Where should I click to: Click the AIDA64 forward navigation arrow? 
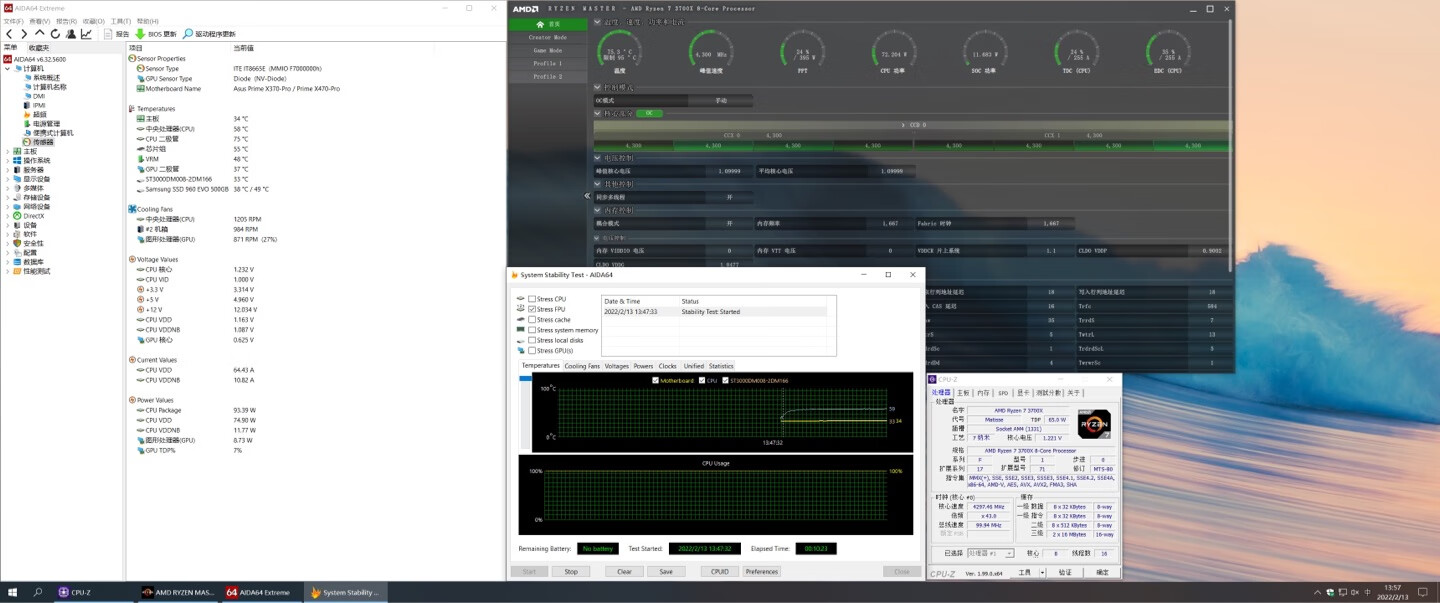(24, 34)
